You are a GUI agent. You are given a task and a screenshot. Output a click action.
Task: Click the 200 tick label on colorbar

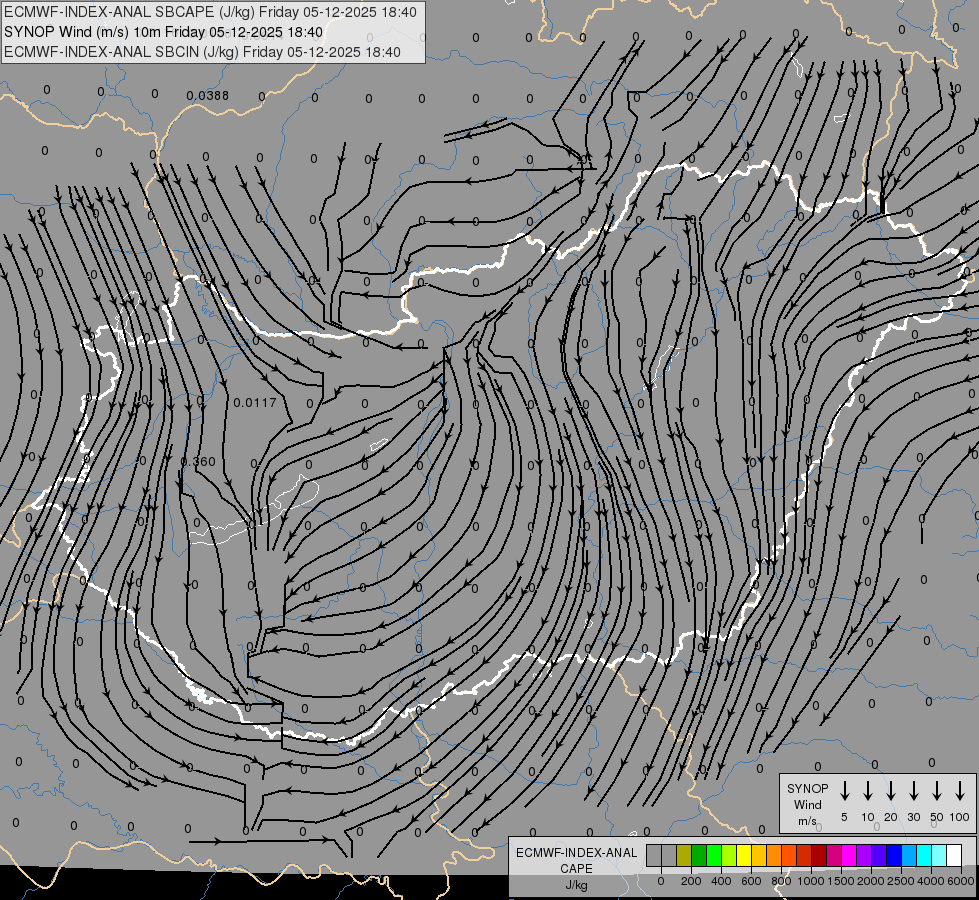coord(691,881)
